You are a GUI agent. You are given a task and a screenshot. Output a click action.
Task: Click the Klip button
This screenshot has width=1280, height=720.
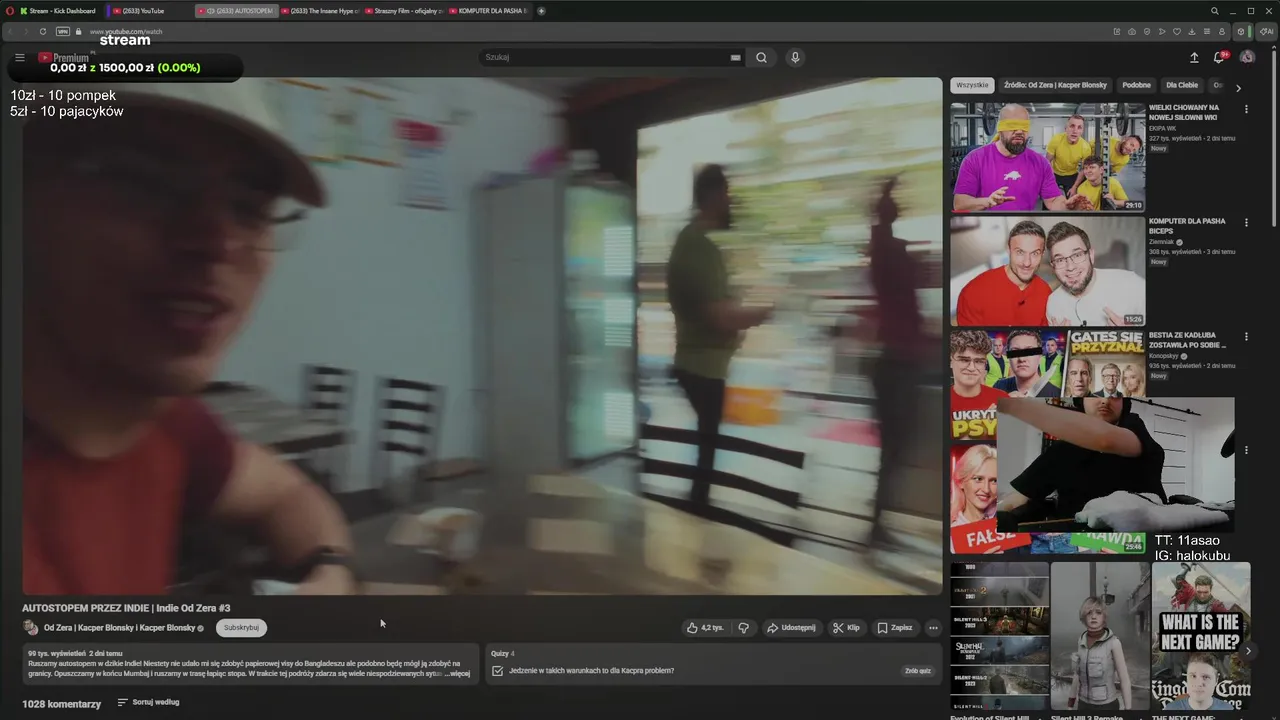point(846,628)
